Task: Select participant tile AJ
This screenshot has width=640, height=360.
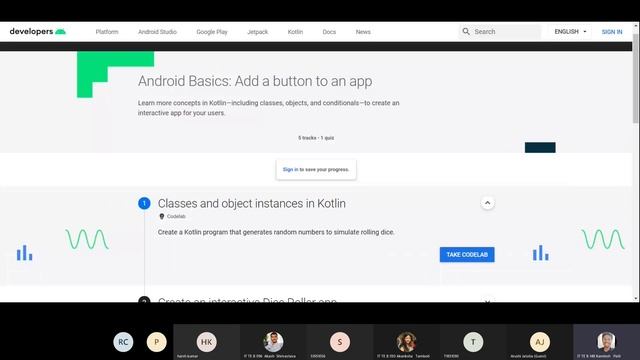Action: click(540, 342)
